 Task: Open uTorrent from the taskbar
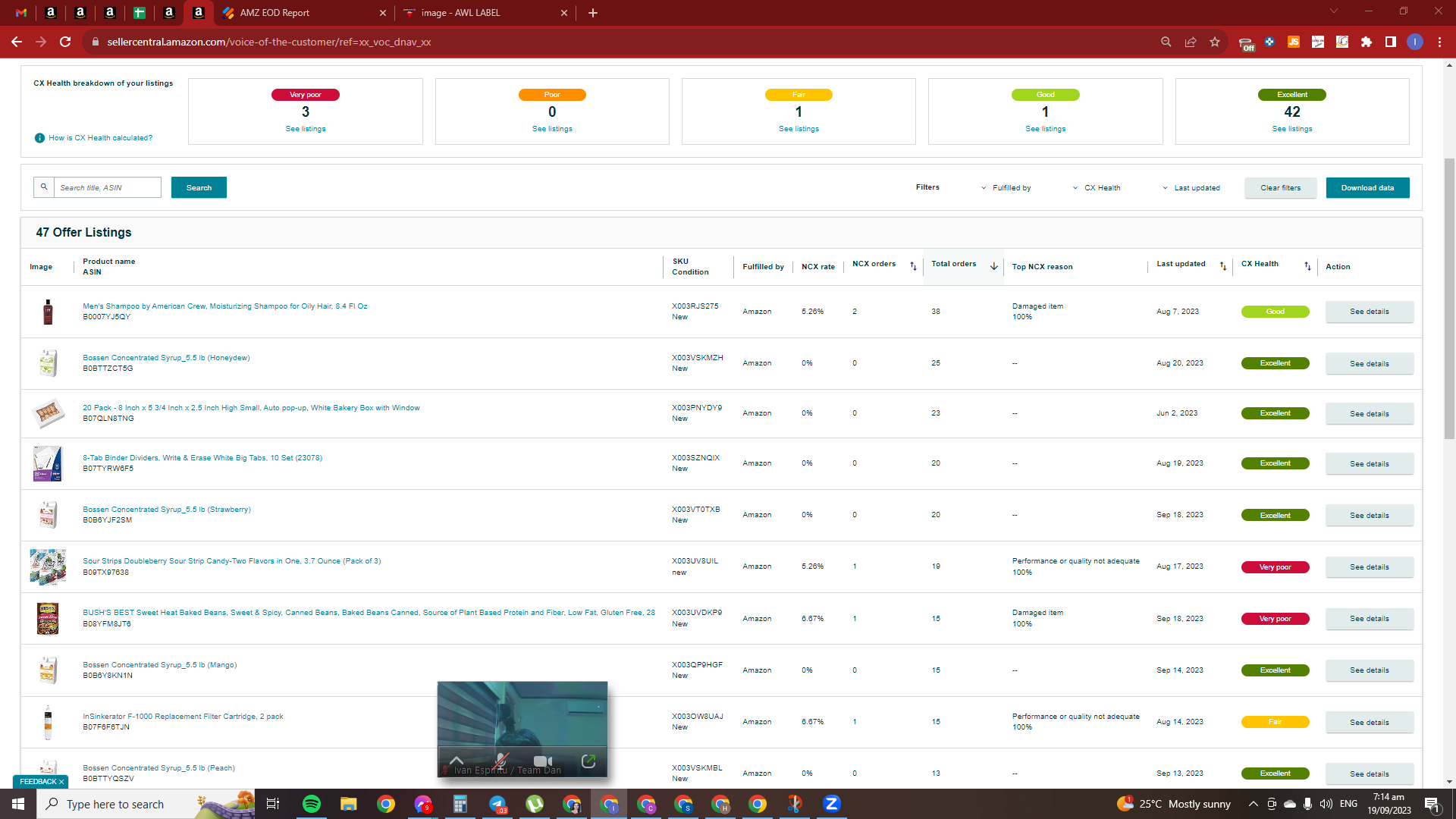(x=535, y=804)
